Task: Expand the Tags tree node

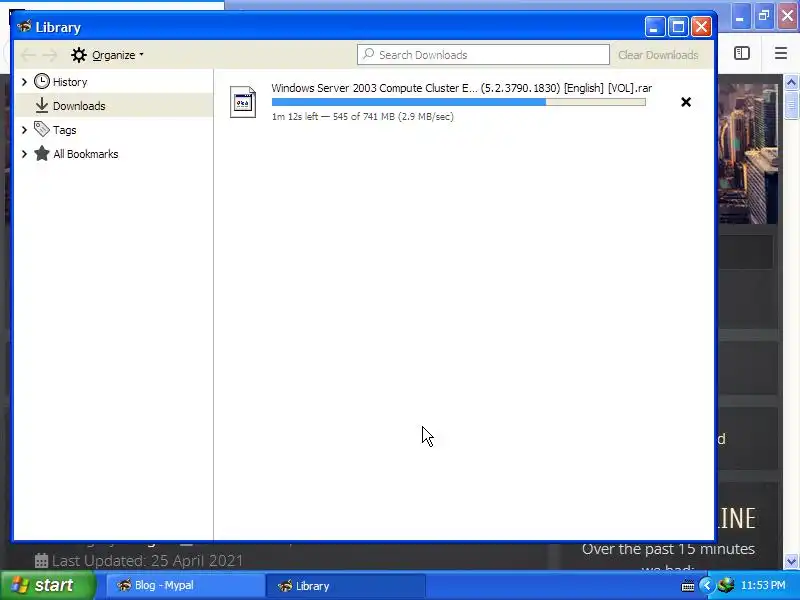Action: [x=24, y=130]
